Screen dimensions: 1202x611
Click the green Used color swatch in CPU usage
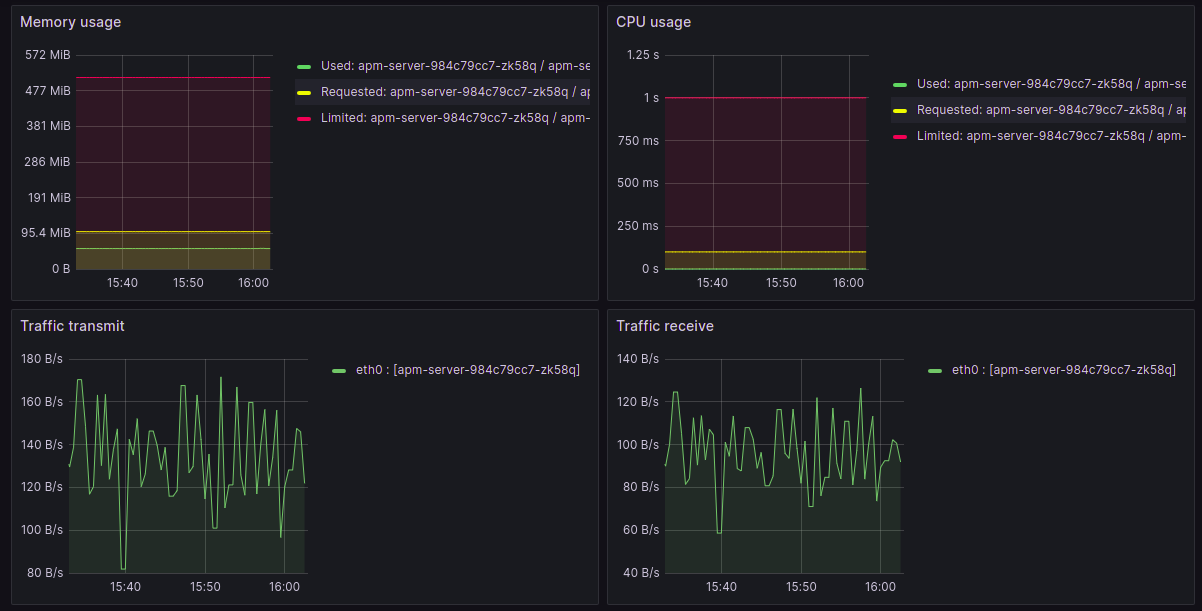(x=900, y=85)
